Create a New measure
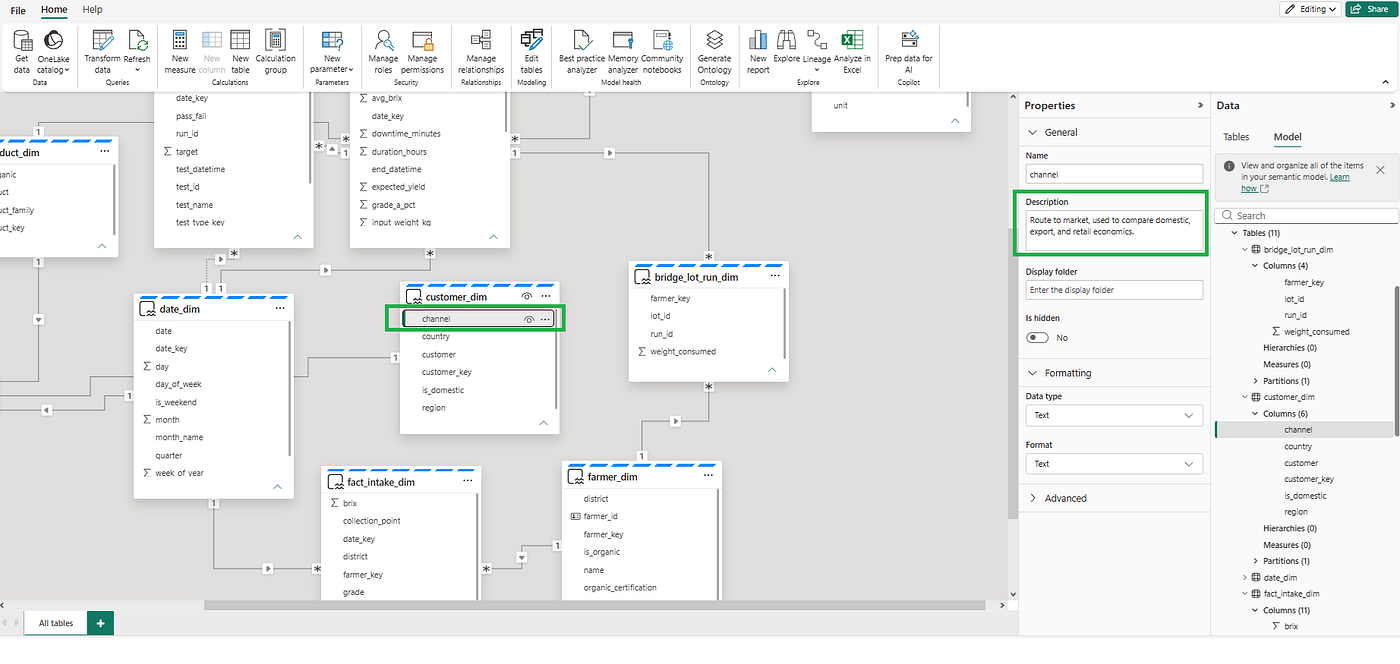 [180, 50]
